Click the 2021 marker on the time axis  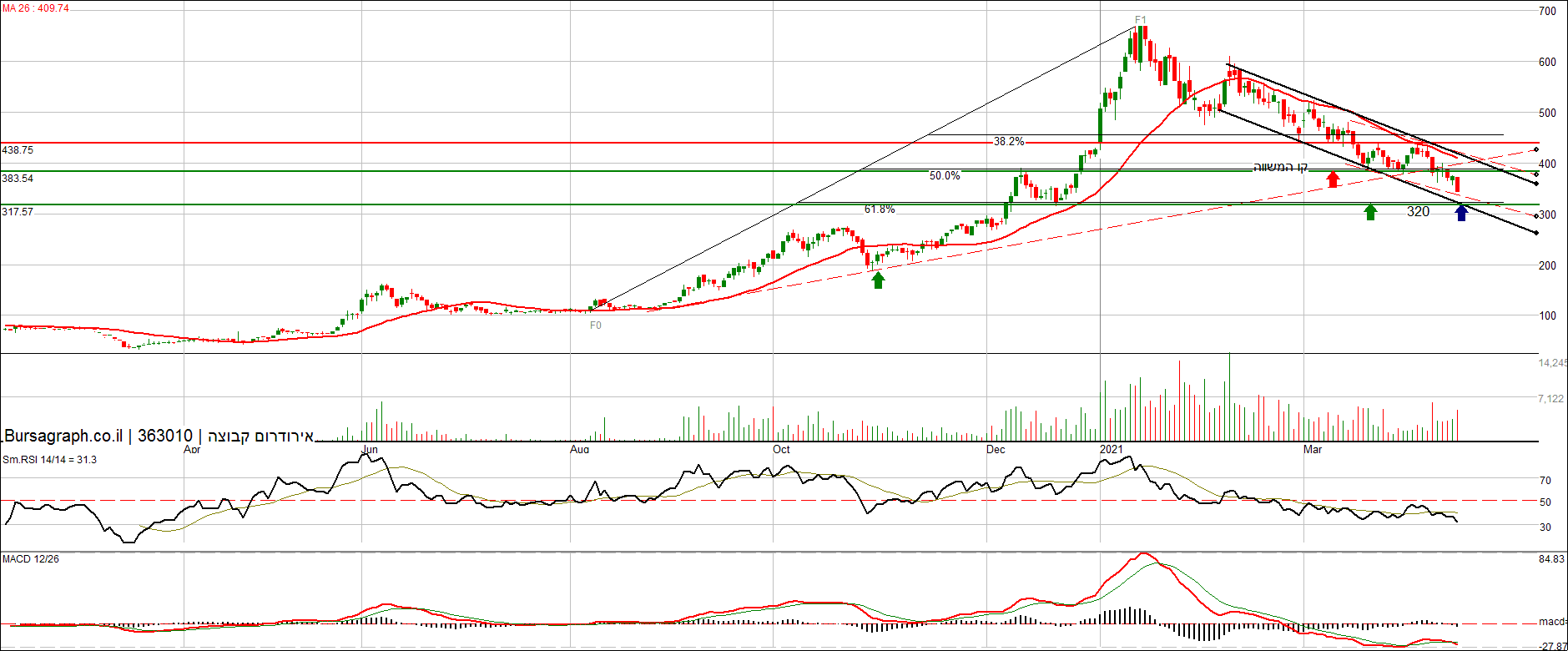pyautogui.click(x=1111, y=450)
